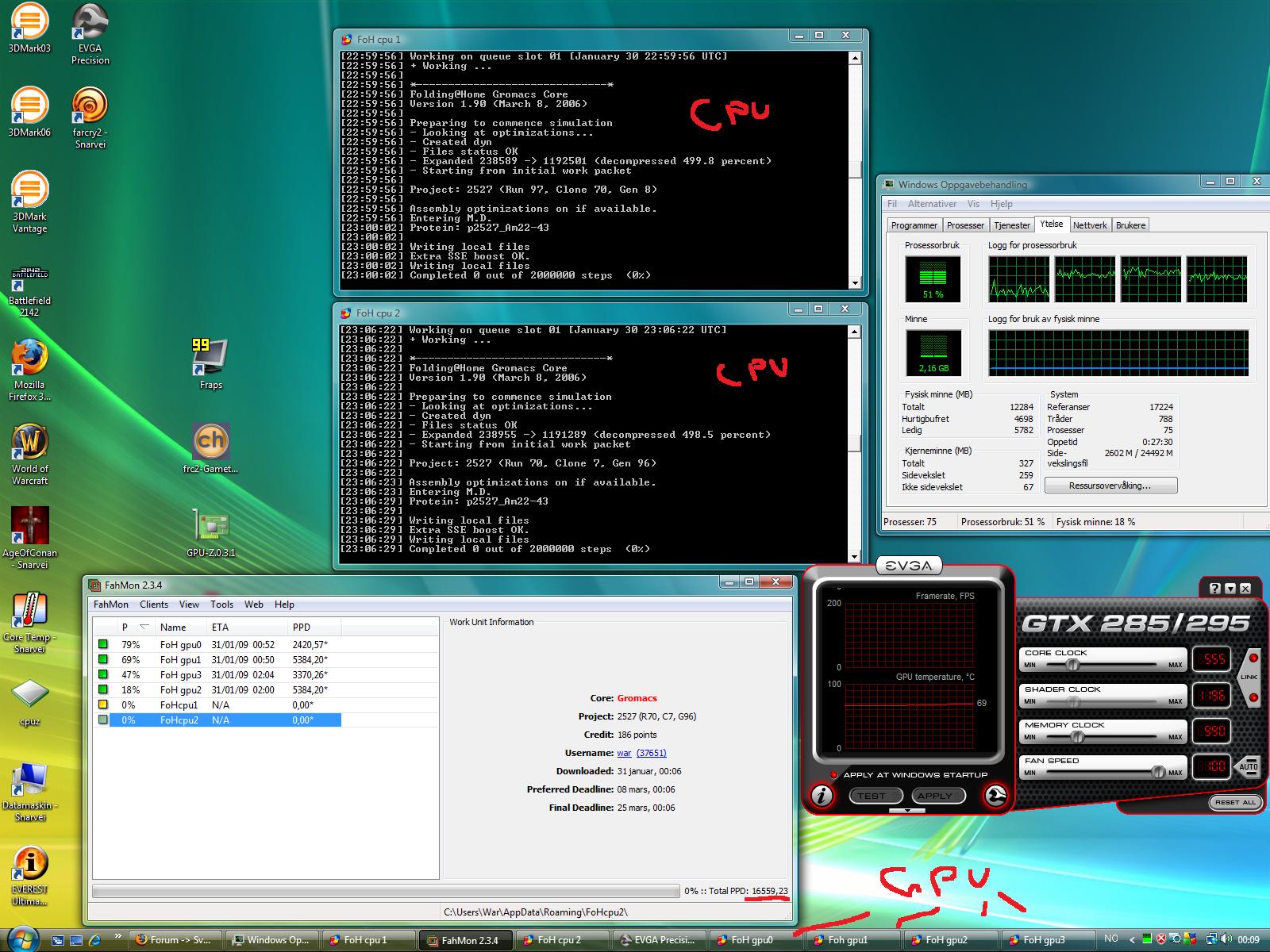The width and height of the screenshot is (1270, 952).
Task: Open the volume icon in system tray
Action: pyautogui.click(x=1226, y=939)
